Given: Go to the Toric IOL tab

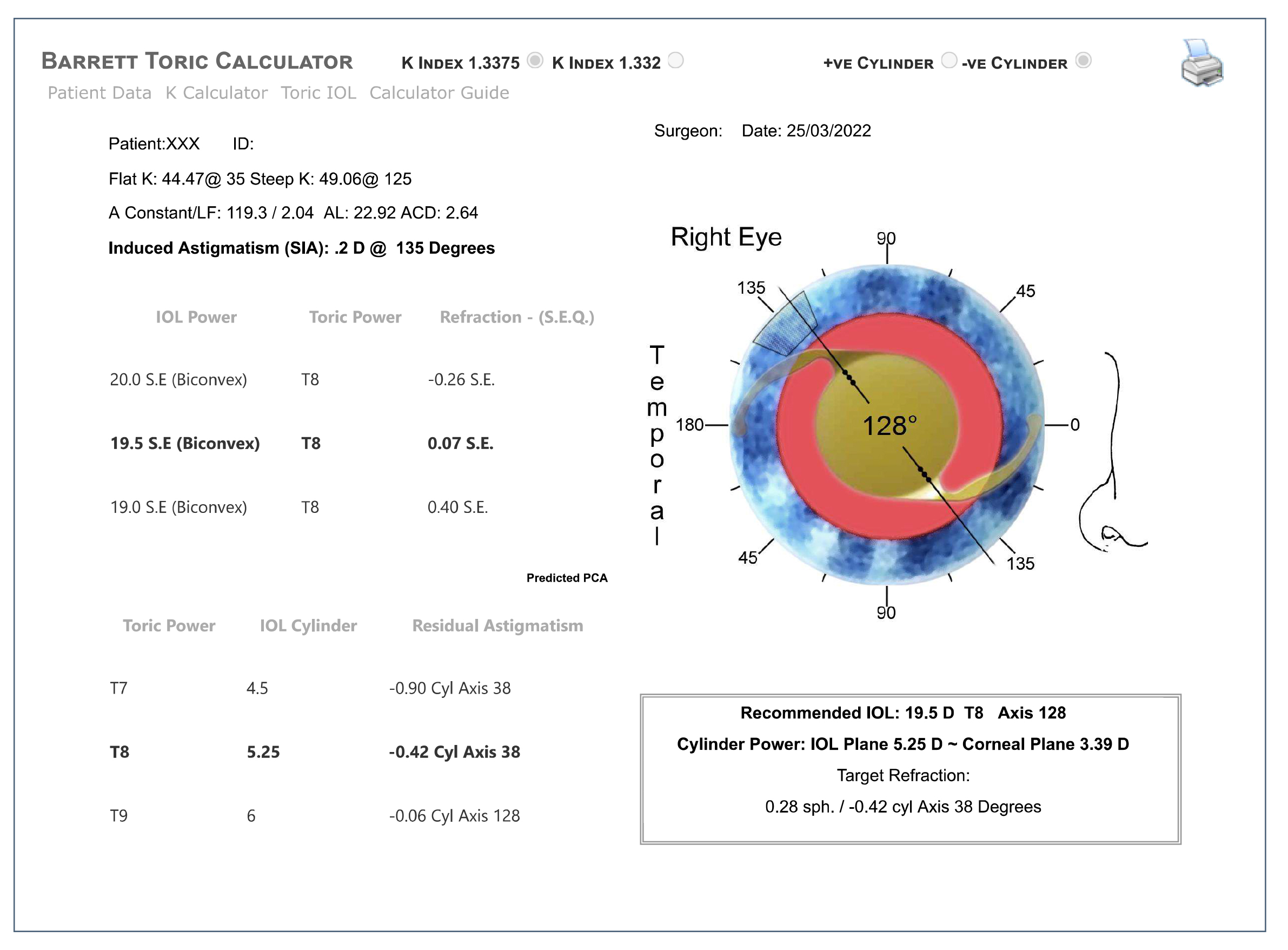Looking at the screenshot, I should [318, 93].
